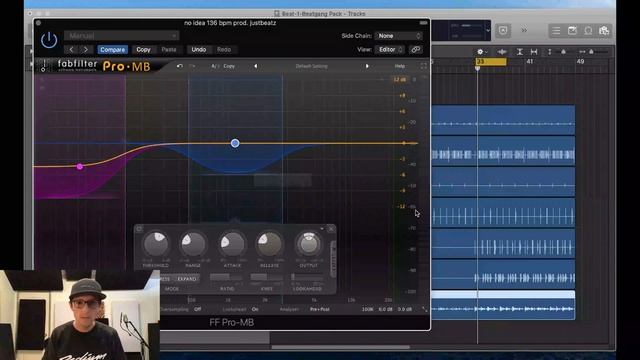Toggle the Pro-MB plugin power button
Image resolution: width=640 pixels, height=360 pixels.
tap(49, 40)
